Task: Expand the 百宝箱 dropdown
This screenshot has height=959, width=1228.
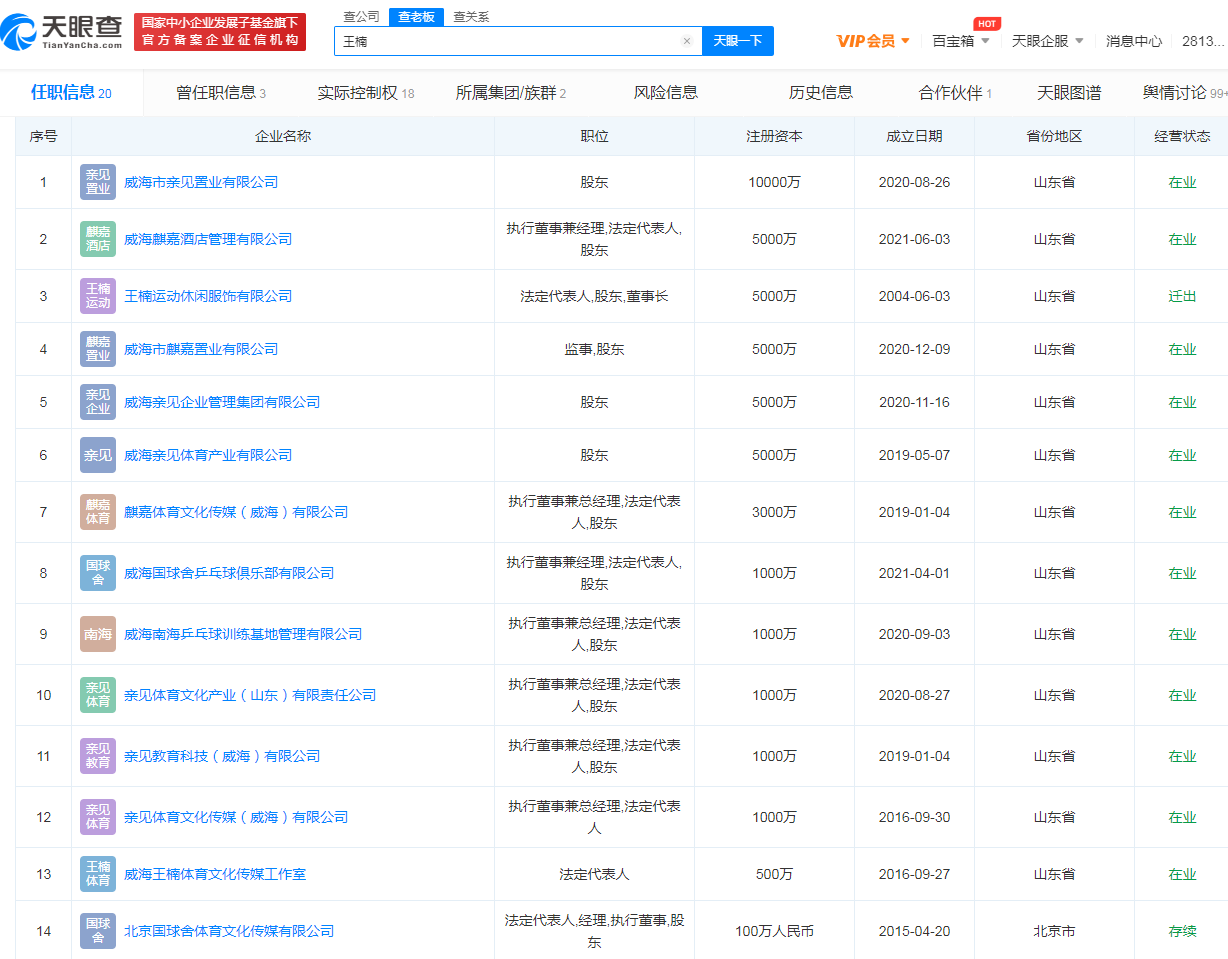Action: point(961,41)
